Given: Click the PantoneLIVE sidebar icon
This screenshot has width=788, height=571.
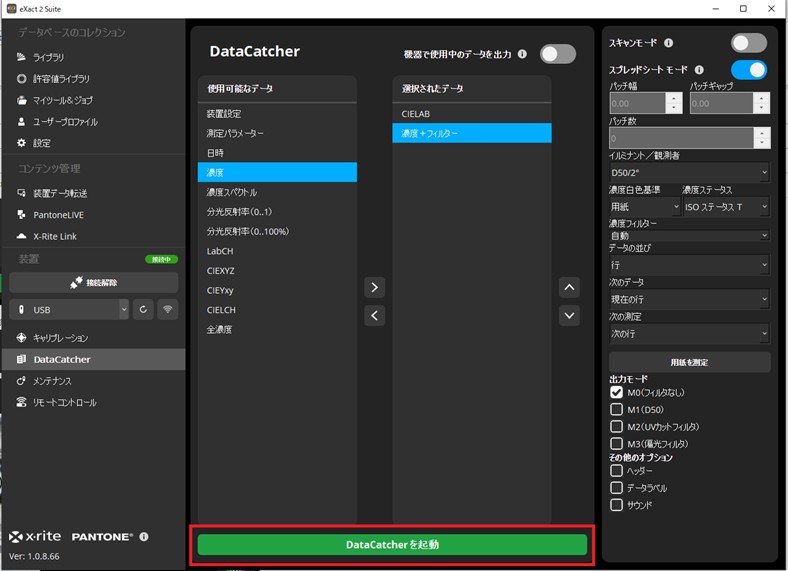Looking at the screenshot, I should click(22, 215).
